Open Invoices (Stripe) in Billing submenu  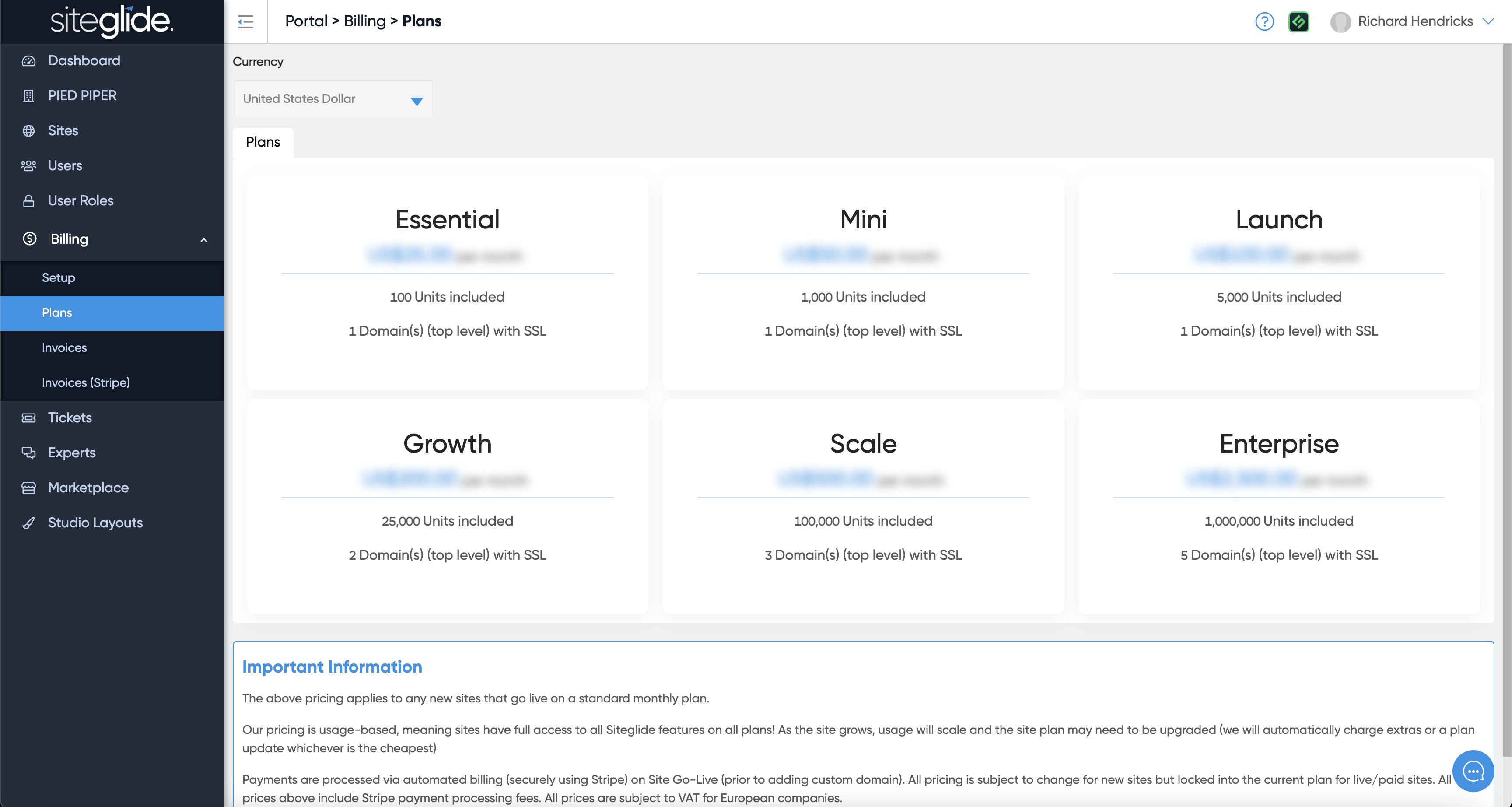tap(86, 382)
